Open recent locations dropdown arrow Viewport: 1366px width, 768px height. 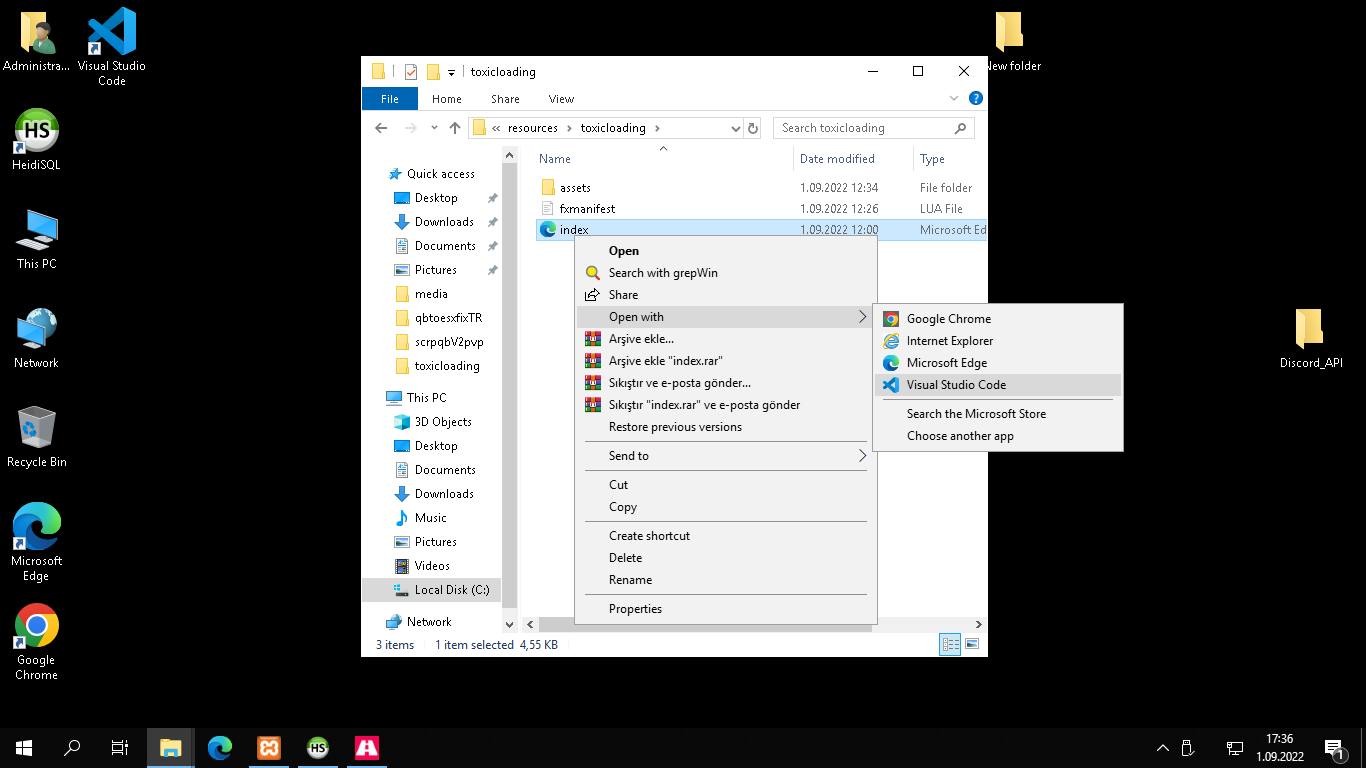434,128
